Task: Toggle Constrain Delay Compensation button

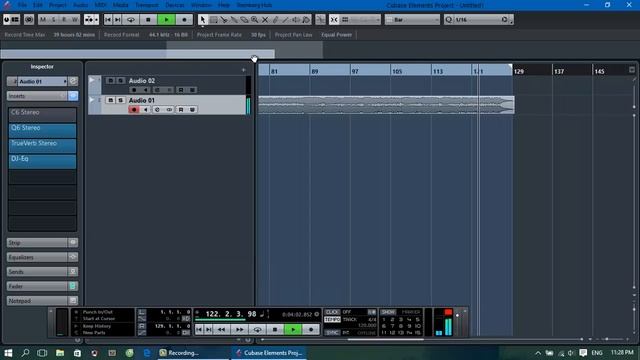Action: pyautogui.click(x=29, y=20)
